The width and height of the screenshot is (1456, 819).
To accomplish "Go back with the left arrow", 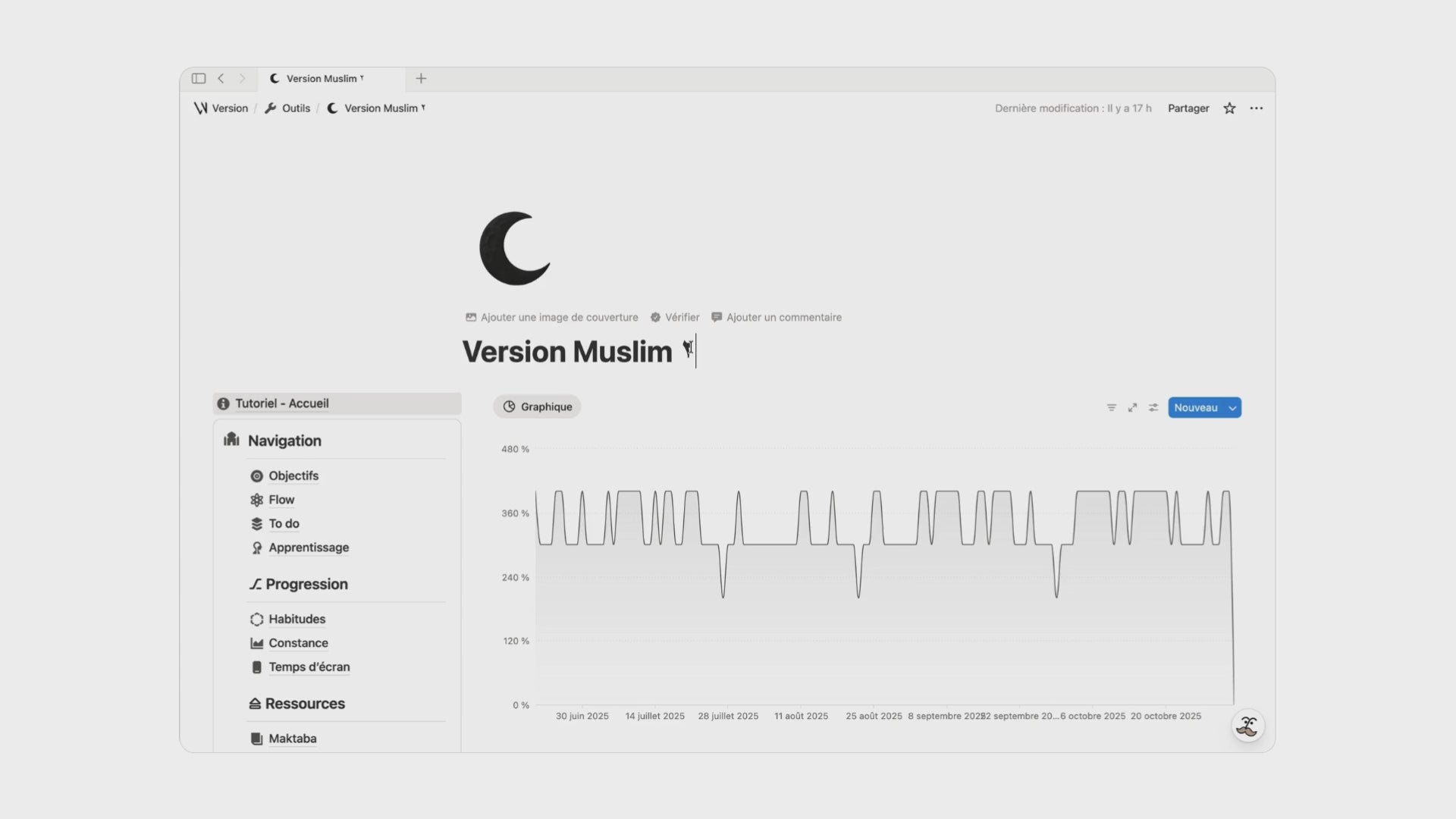I will click(221, 78).
